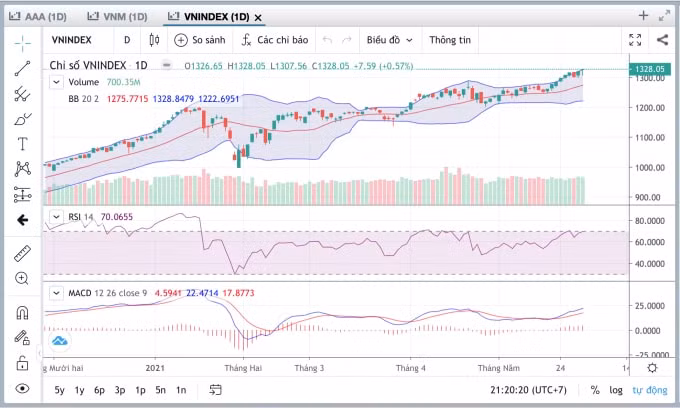
Task: Click the cloud logo icon on chart
Action: 59,341
